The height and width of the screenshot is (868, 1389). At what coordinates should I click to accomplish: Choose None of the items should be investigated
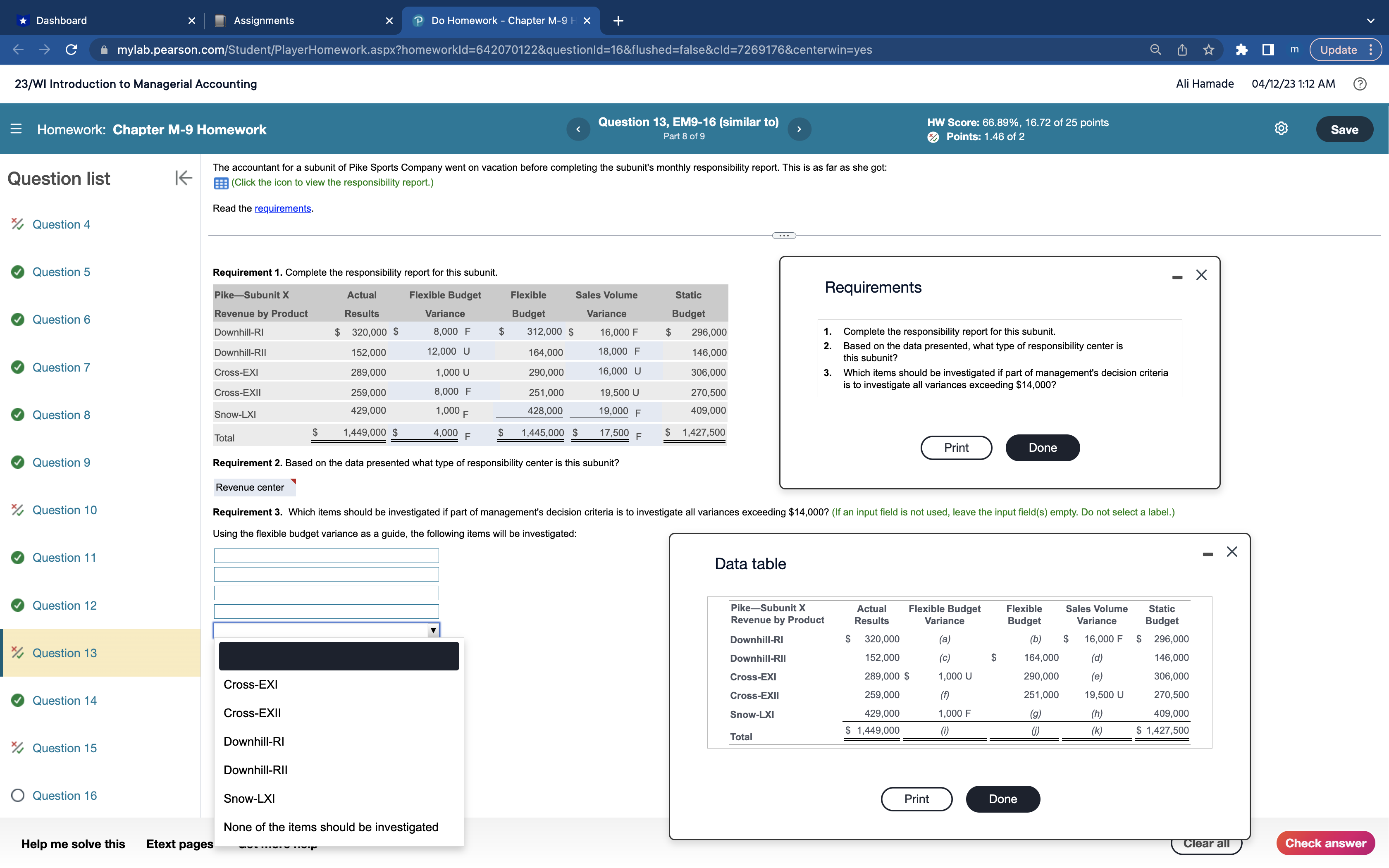[x=331, y=827]
